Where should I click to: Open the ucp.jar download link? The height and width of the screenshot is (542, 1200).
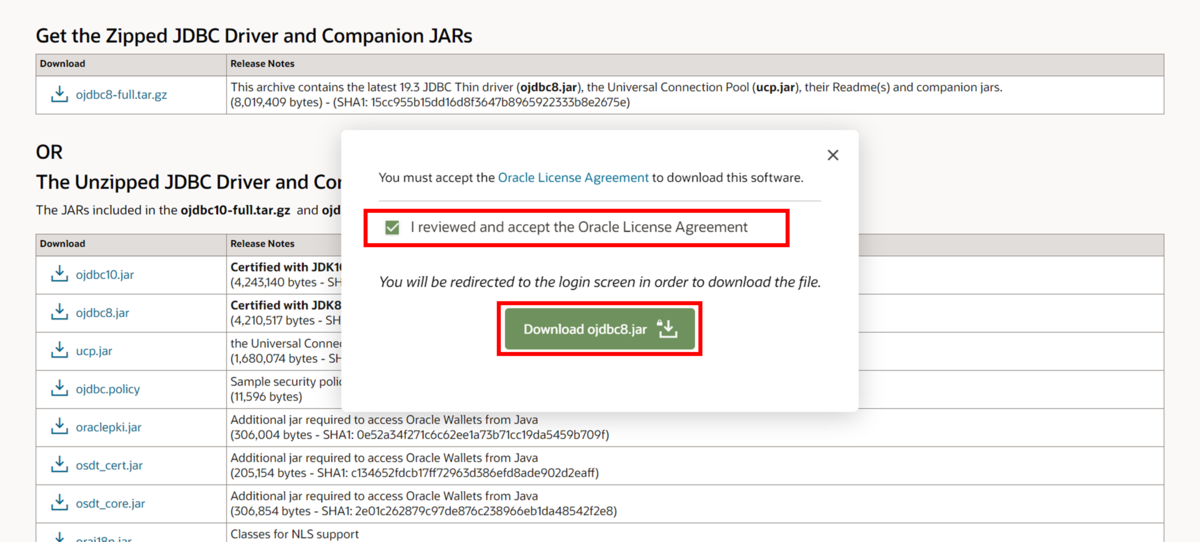(x=94, y=351)
